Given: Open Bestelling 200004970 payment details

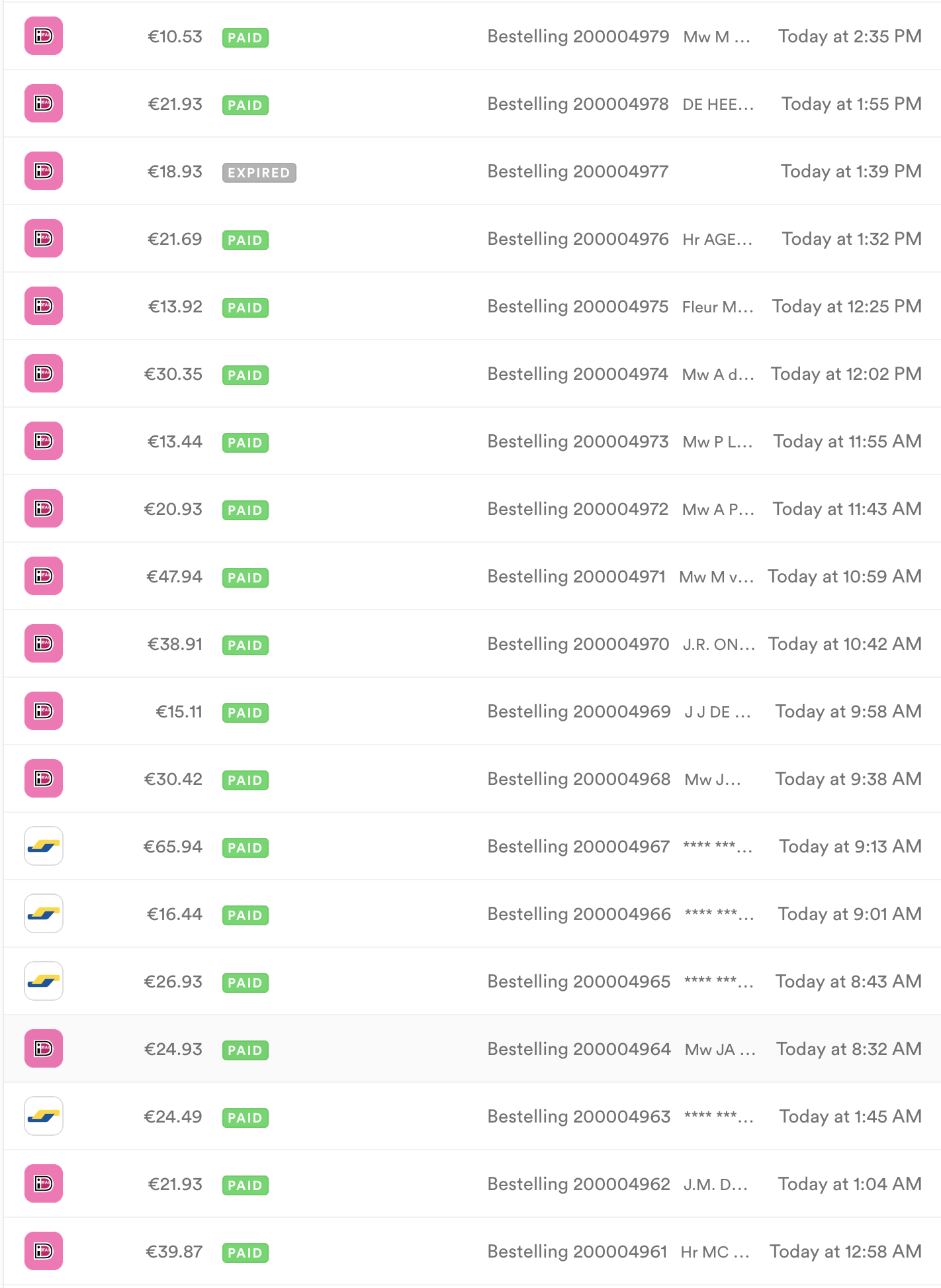Looking at the screenshot, I should tap(578, 644).
